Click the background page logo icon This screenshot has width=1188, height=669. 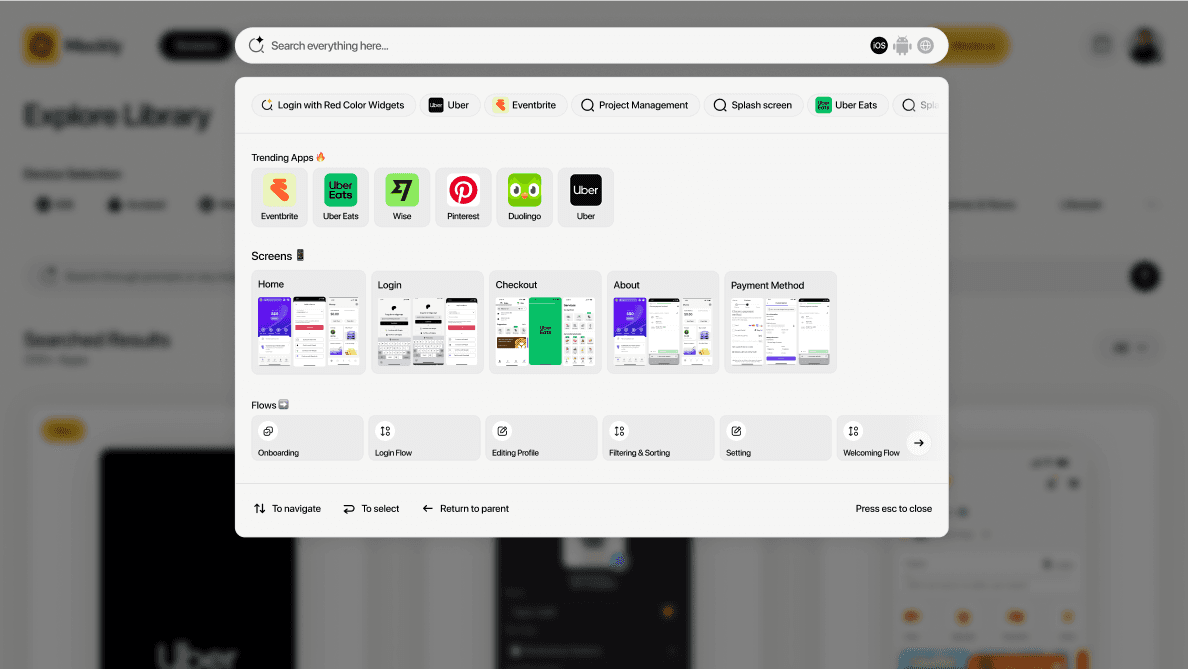pos(41,45)
